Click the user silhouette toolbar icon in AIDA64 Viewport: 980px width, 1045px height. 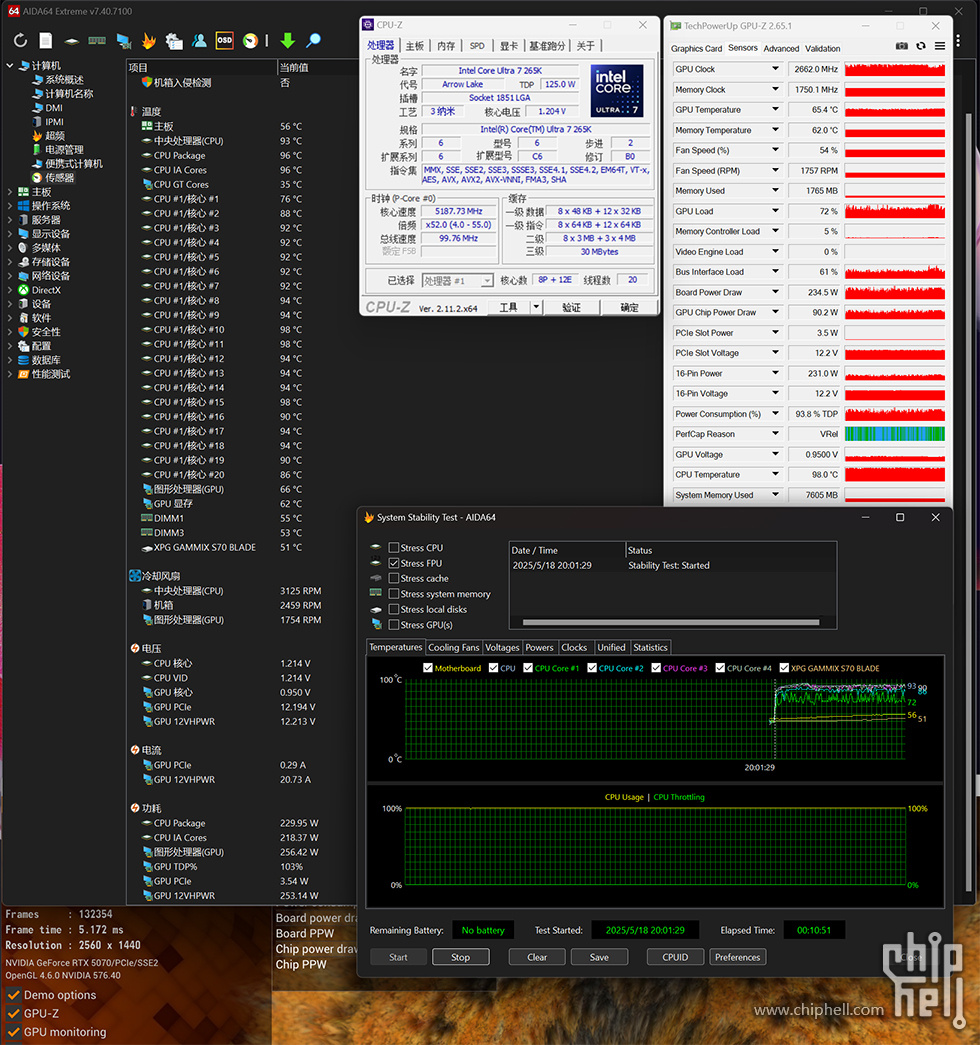click(199, 41)
